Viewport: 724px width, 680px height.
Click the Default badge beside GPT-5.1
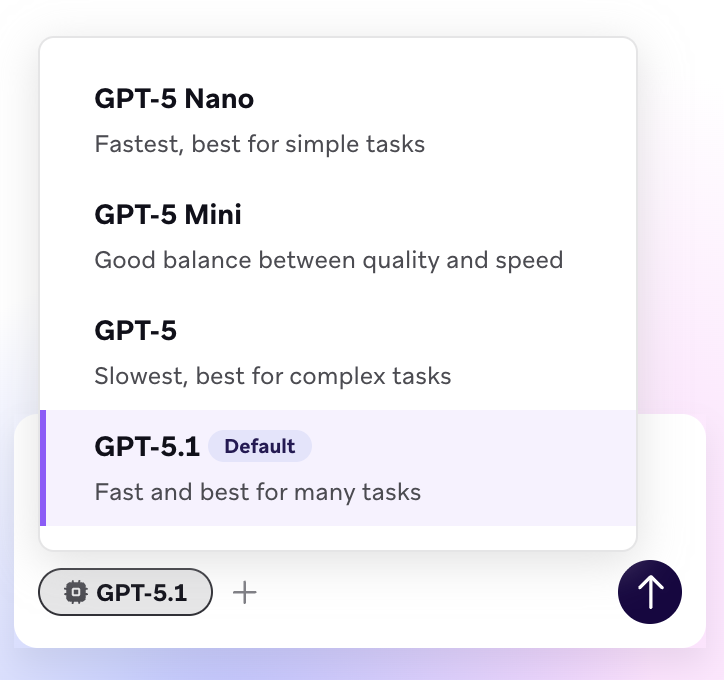[260, 447]
